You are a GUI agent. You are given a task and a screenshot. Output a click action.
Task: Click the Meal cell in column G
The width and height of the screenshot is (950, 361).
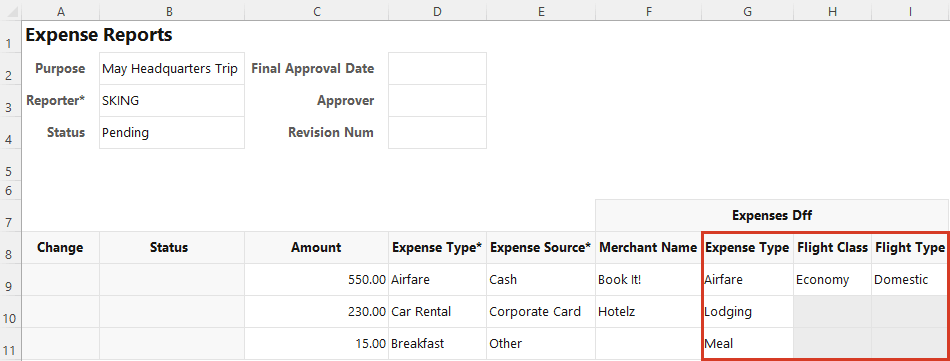point(748,344)
